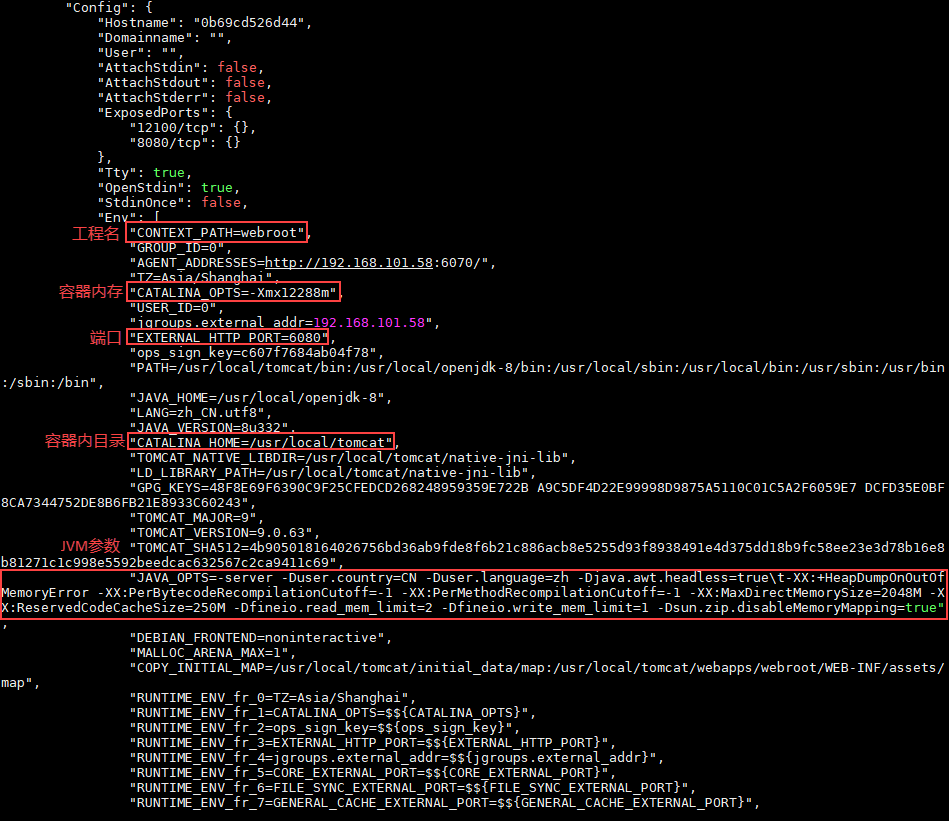949x821 pixels.
Task: Click the MALLOC_ARENA_MAX=1 entry
Action: click(212, 653)
